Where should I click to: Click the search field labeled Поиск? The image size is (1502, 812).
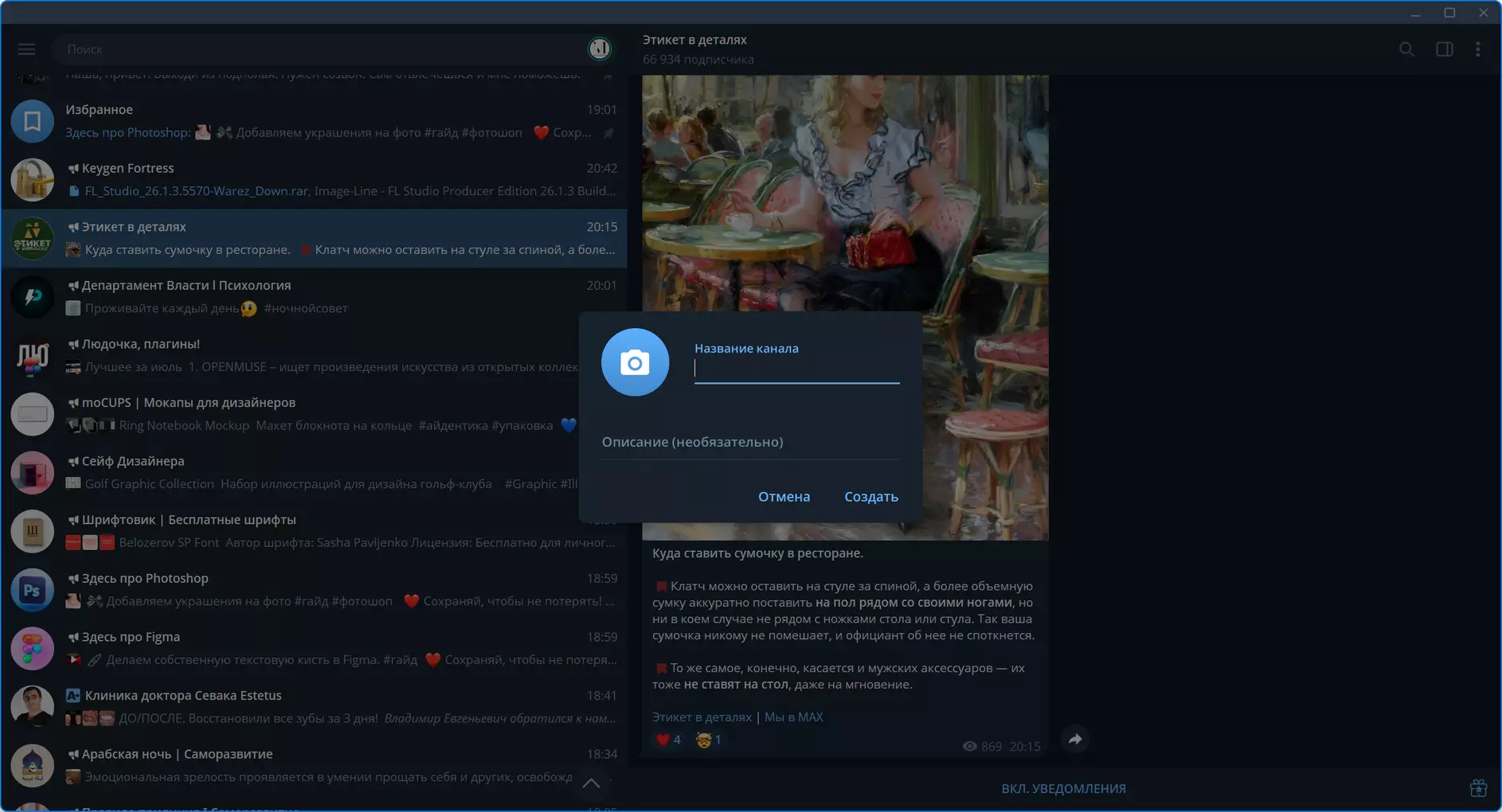(x=319, y=49)
